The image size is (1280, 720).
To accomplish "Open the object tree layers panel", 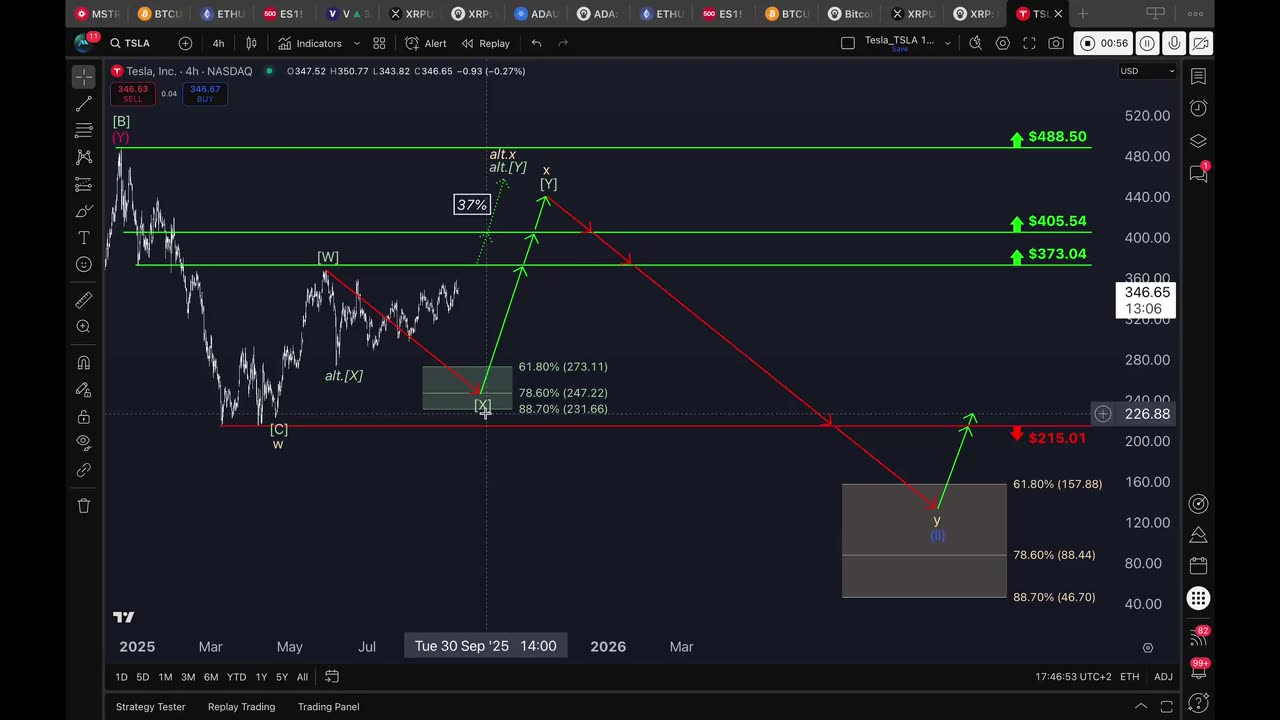I will pos(1198,141).
